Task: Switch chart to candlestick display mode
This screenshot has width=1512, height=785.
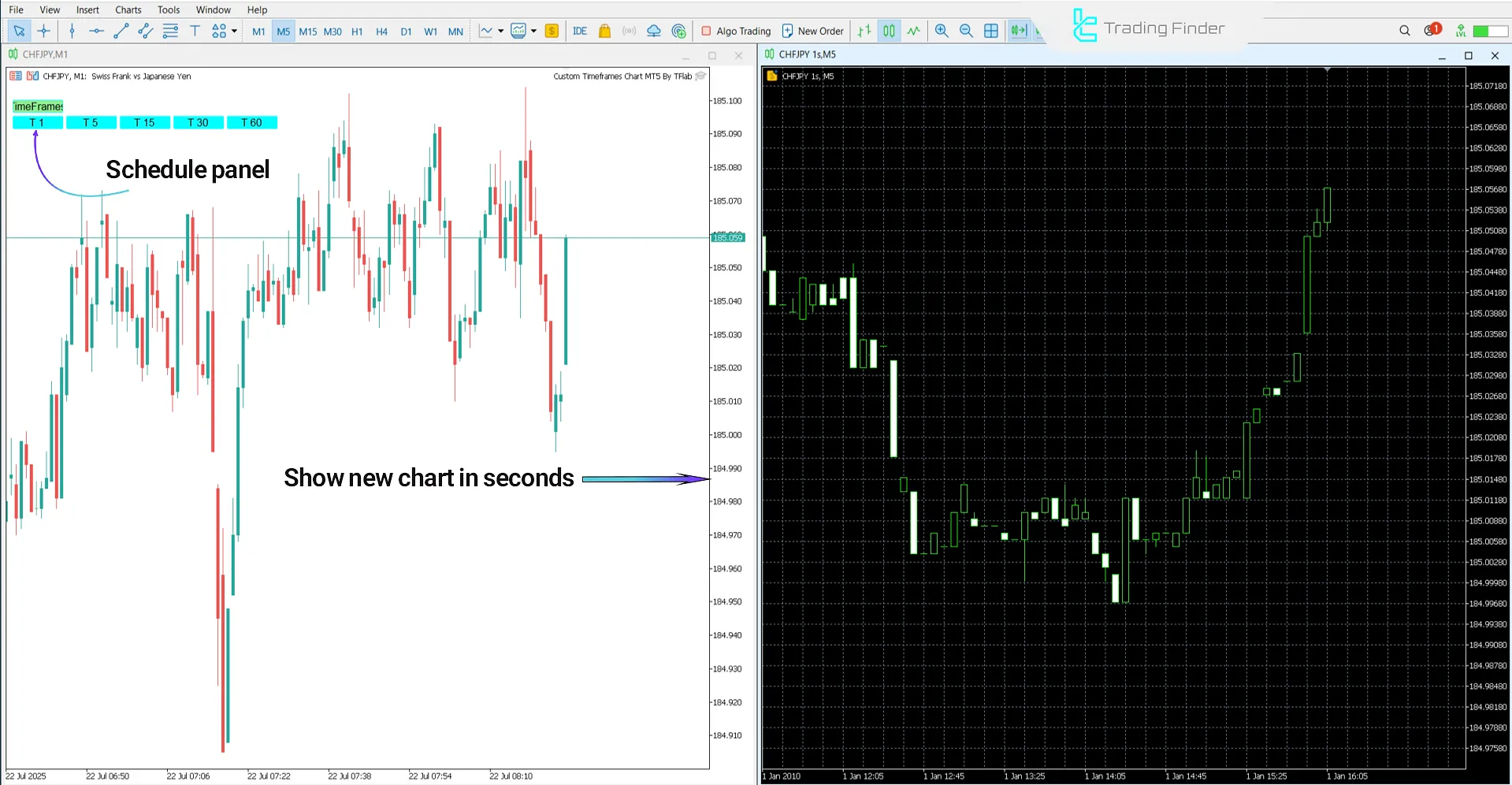Action: (889, 31)
